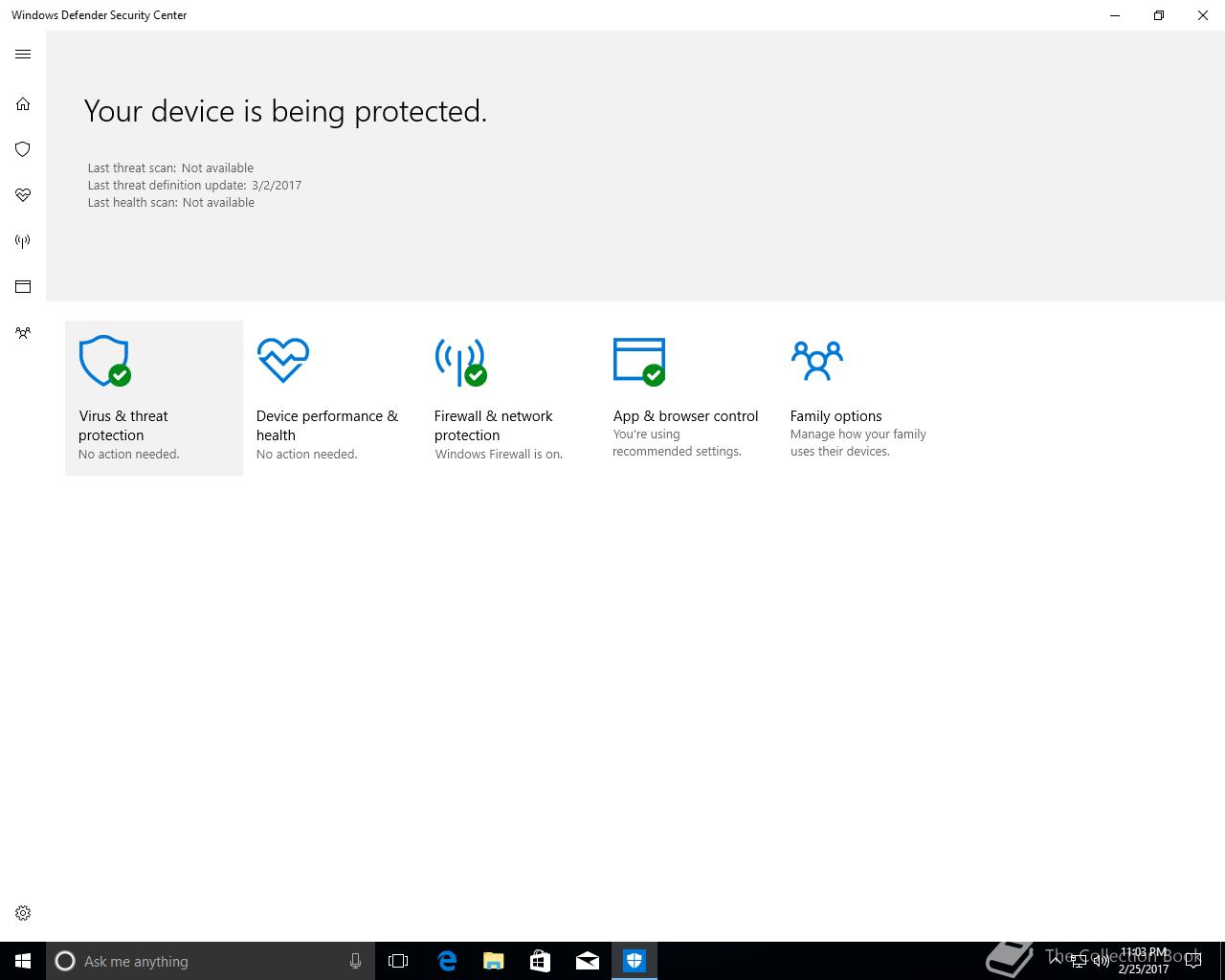Image resolution: width=1225 pixels, height=980 pixels.
Task: Click 'Windows Firewall is on.' status text
Action: (x=499, y=455)
